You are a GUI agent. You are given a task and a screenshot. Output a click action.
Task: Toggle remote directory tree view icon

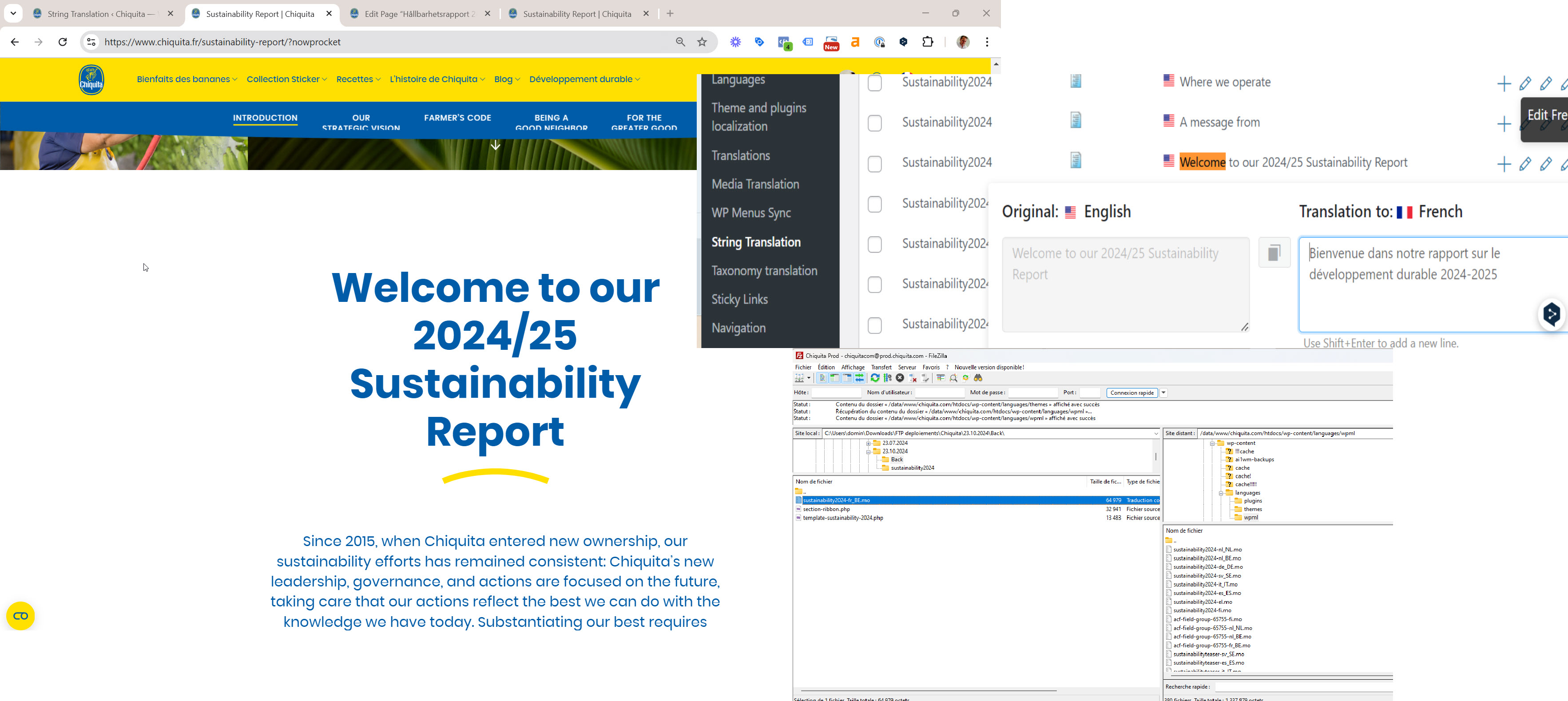847,378
